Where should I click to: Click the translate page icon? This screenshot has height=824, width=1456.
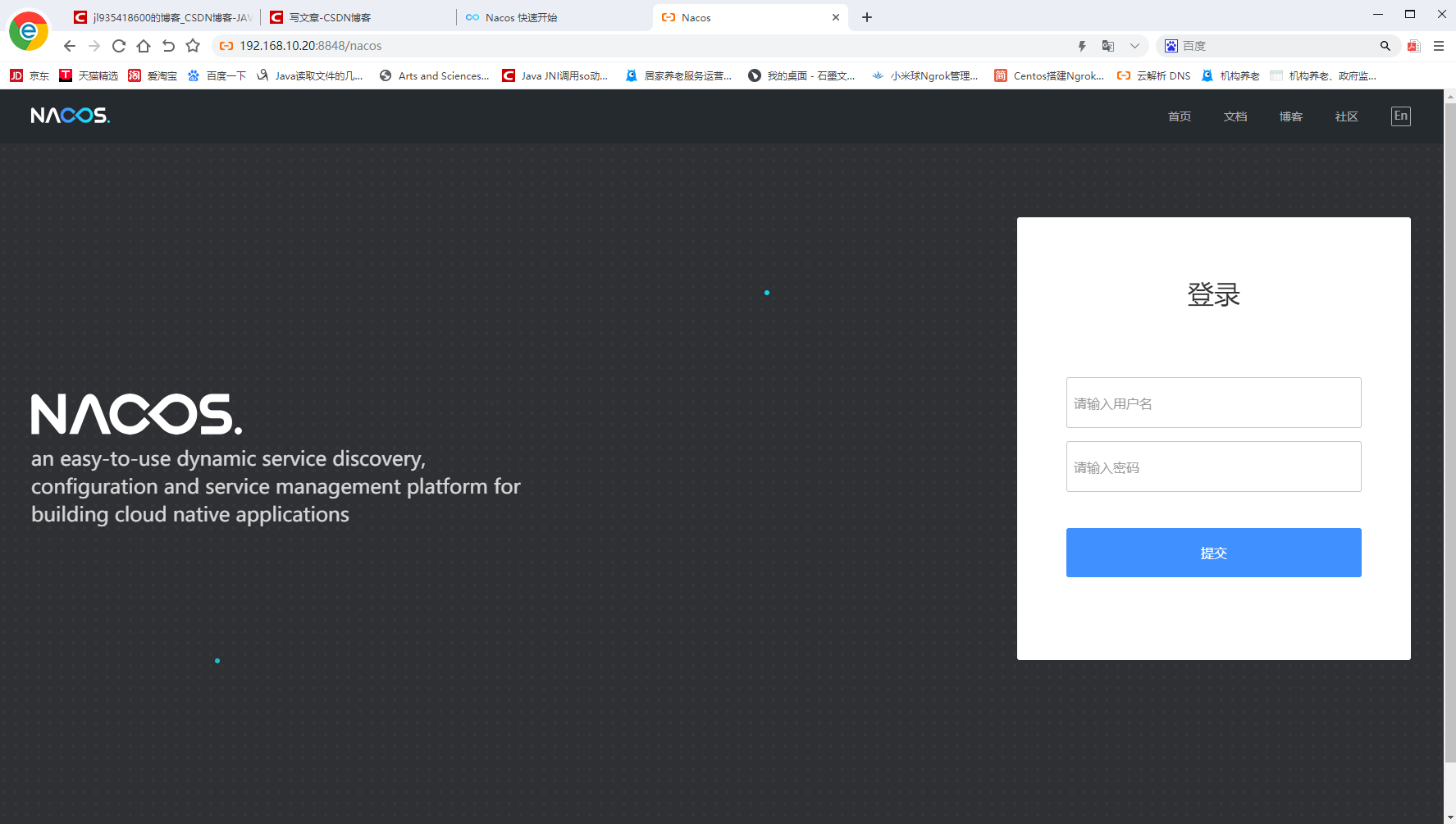[1108, 46]
